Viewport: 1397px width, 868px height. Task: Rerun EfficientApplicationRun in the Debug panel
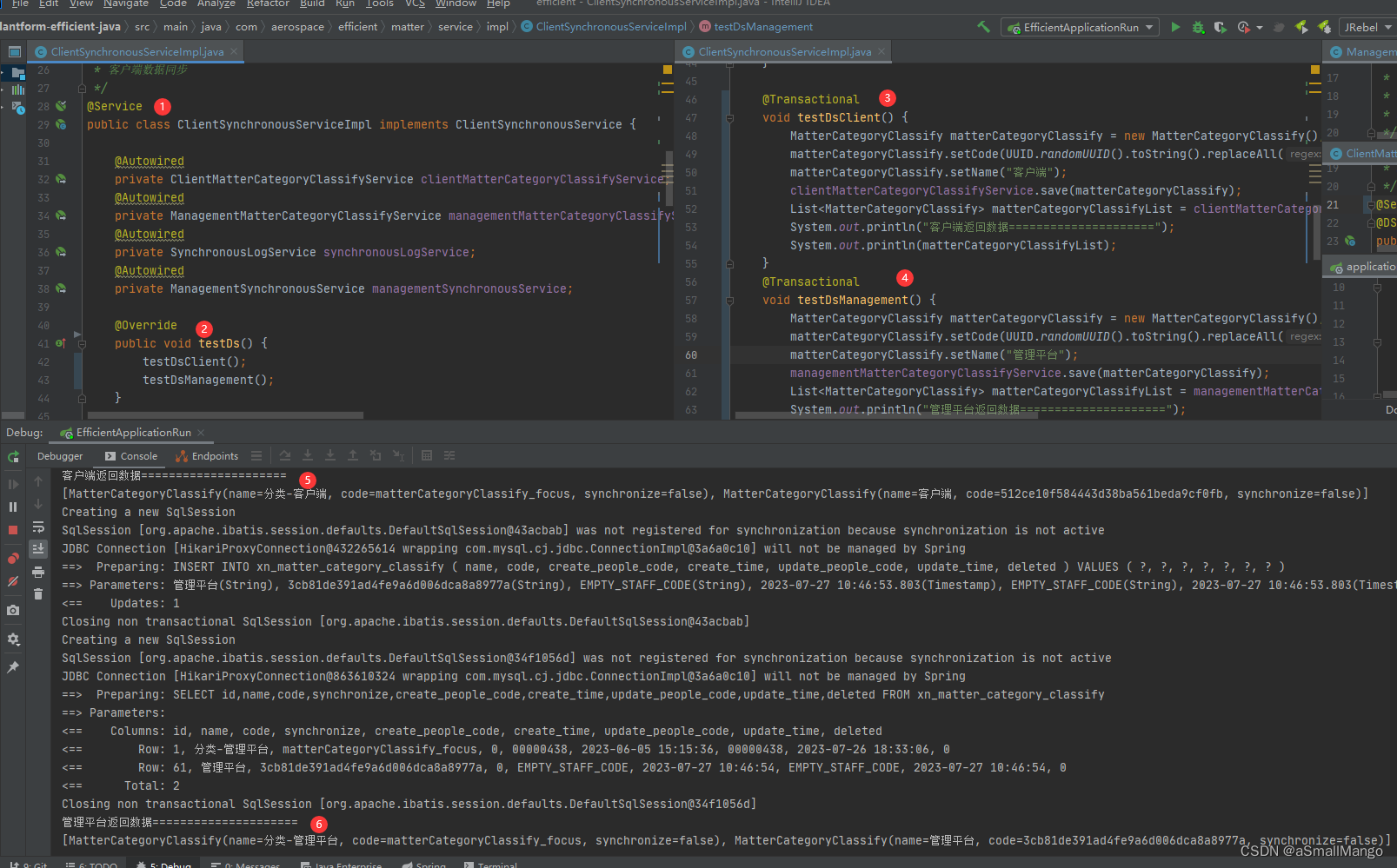tap(13, 457)
